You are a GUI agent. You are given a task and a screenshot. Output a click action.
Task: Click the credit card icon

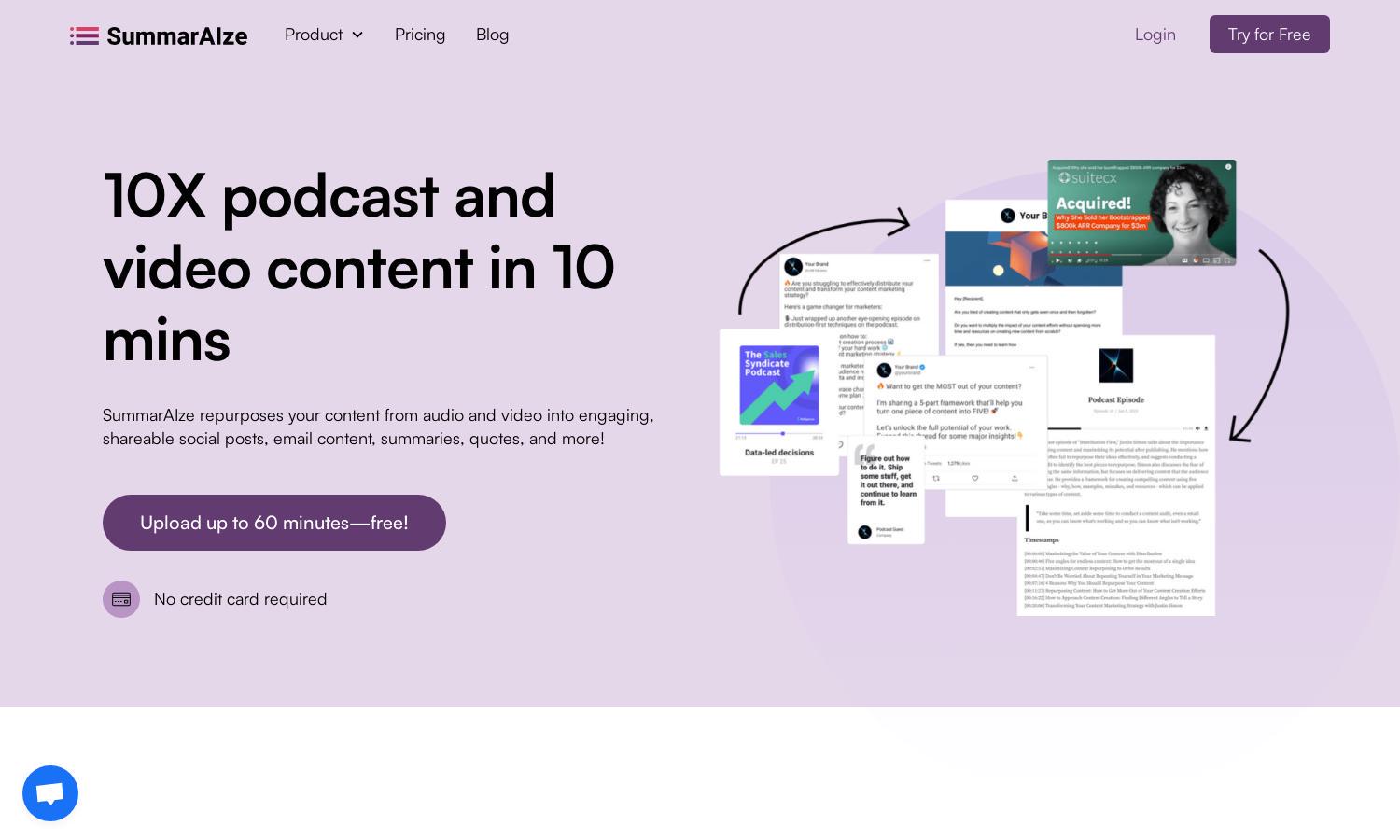pyautogui.click(x=121, y=599)
